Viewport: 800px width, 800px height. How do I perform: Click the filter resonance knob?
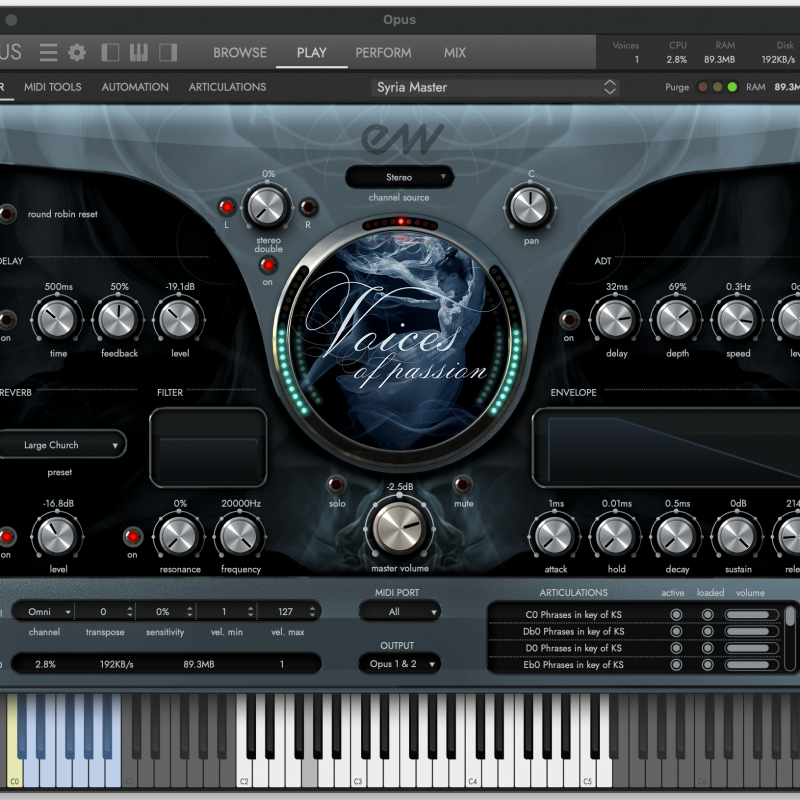[x=179, y=536]
